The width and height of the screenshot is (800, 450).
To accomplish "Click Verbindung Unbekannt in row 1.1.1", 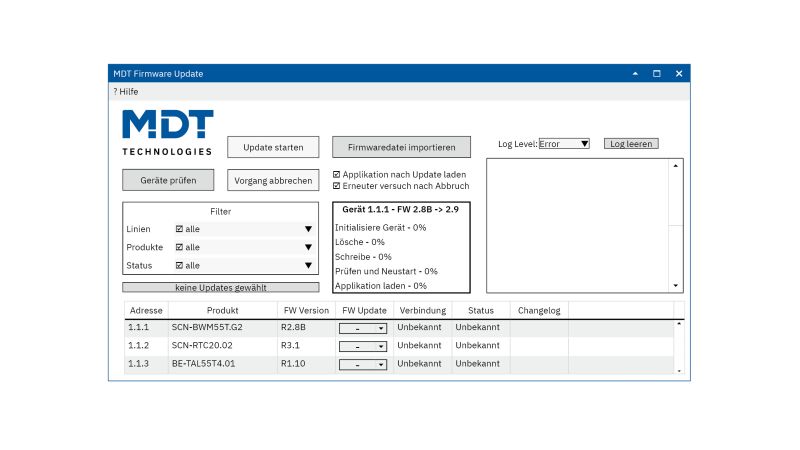I will pyautogui.click(x=419, y=327).
